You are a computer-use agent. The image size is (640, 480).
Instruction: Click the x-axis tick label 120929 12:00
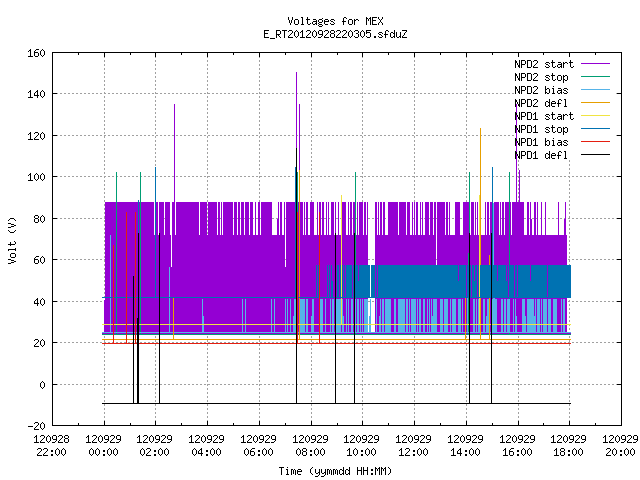pos(413,446)
